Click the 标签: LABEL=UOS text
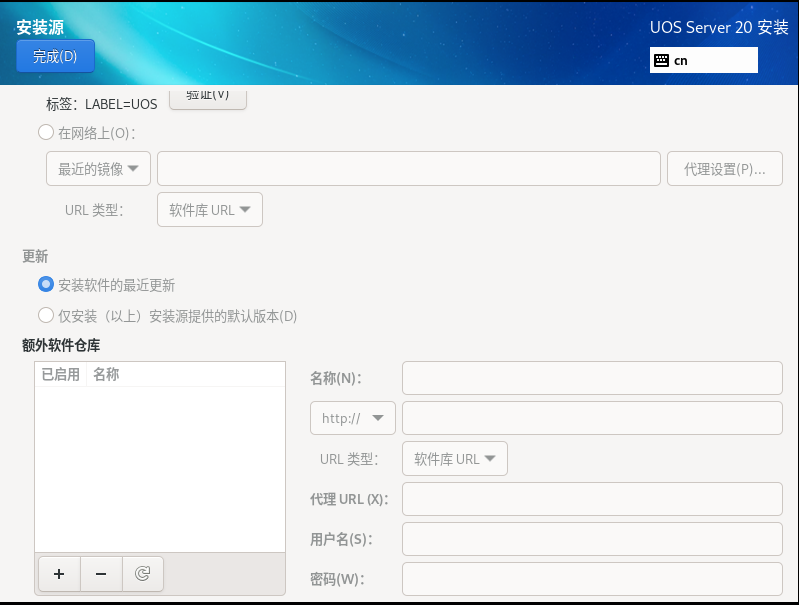The height and width of the screenshot is (605, 799). click(101, 104)
